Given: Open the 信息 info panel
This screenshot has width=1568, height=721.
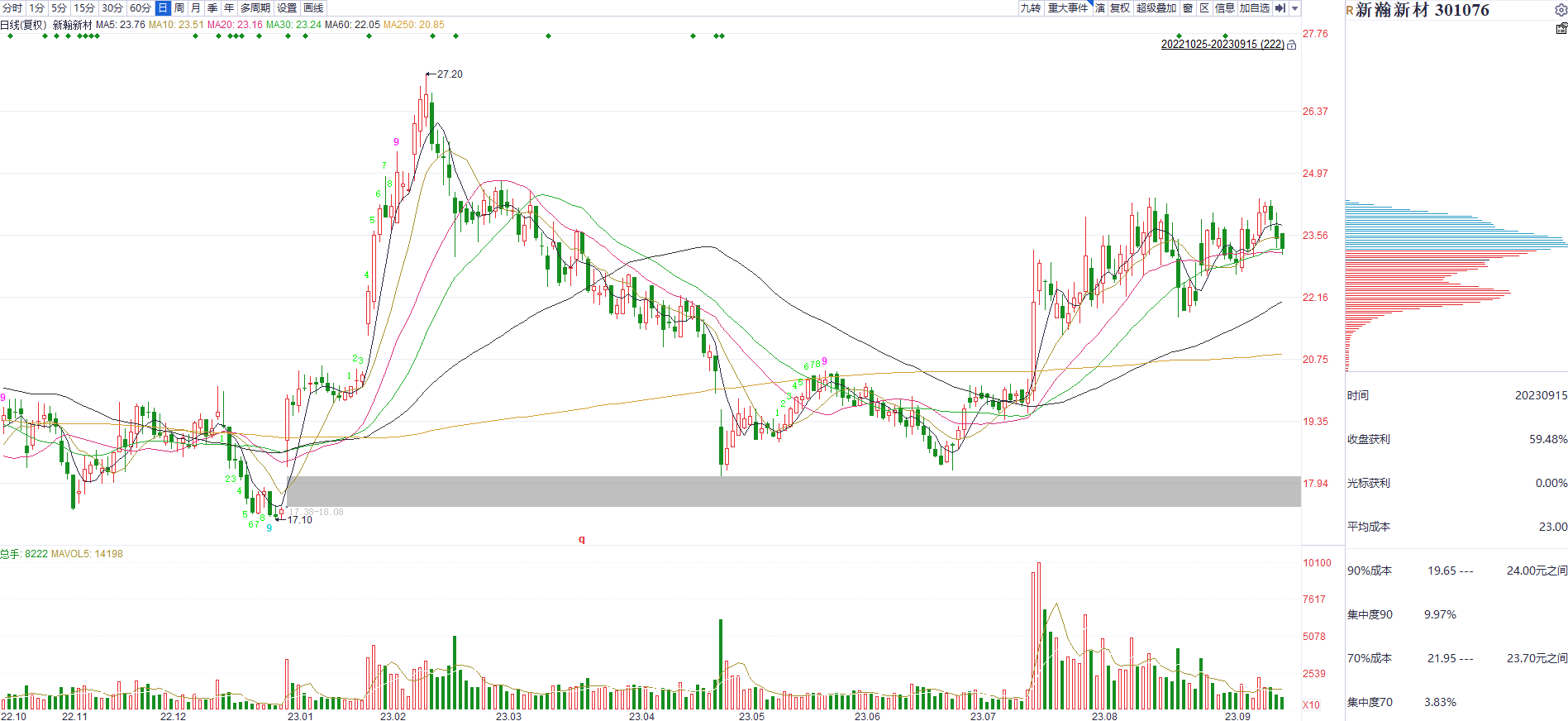Looking at the screenshot, I should [x=1225, y=7].
